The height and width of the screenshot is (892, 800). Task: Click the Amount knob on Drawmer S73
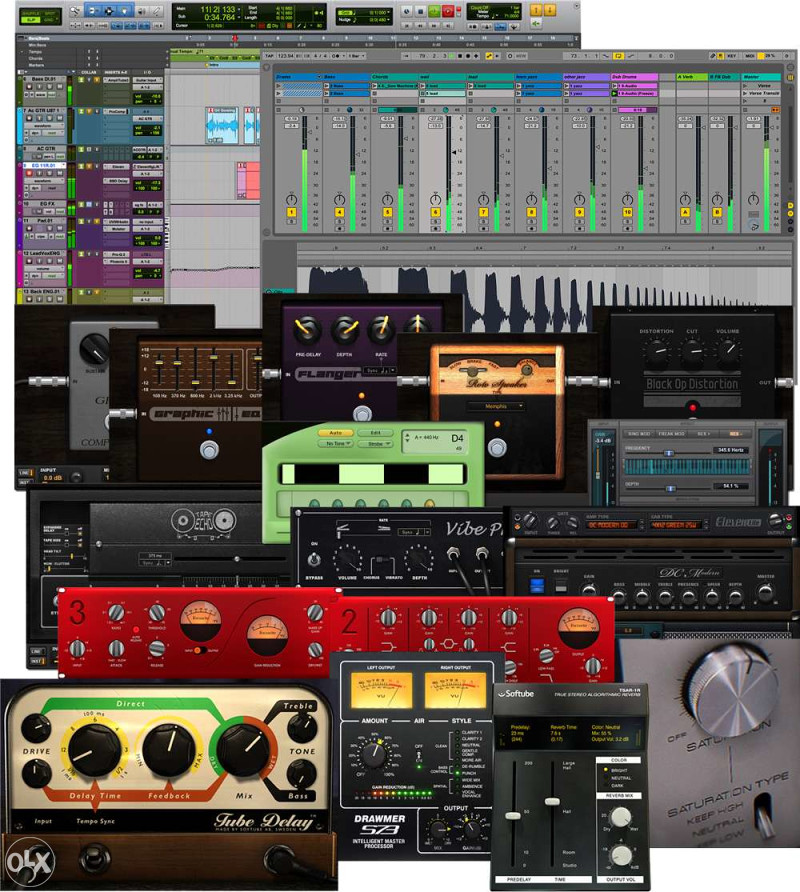pos(374,754)
